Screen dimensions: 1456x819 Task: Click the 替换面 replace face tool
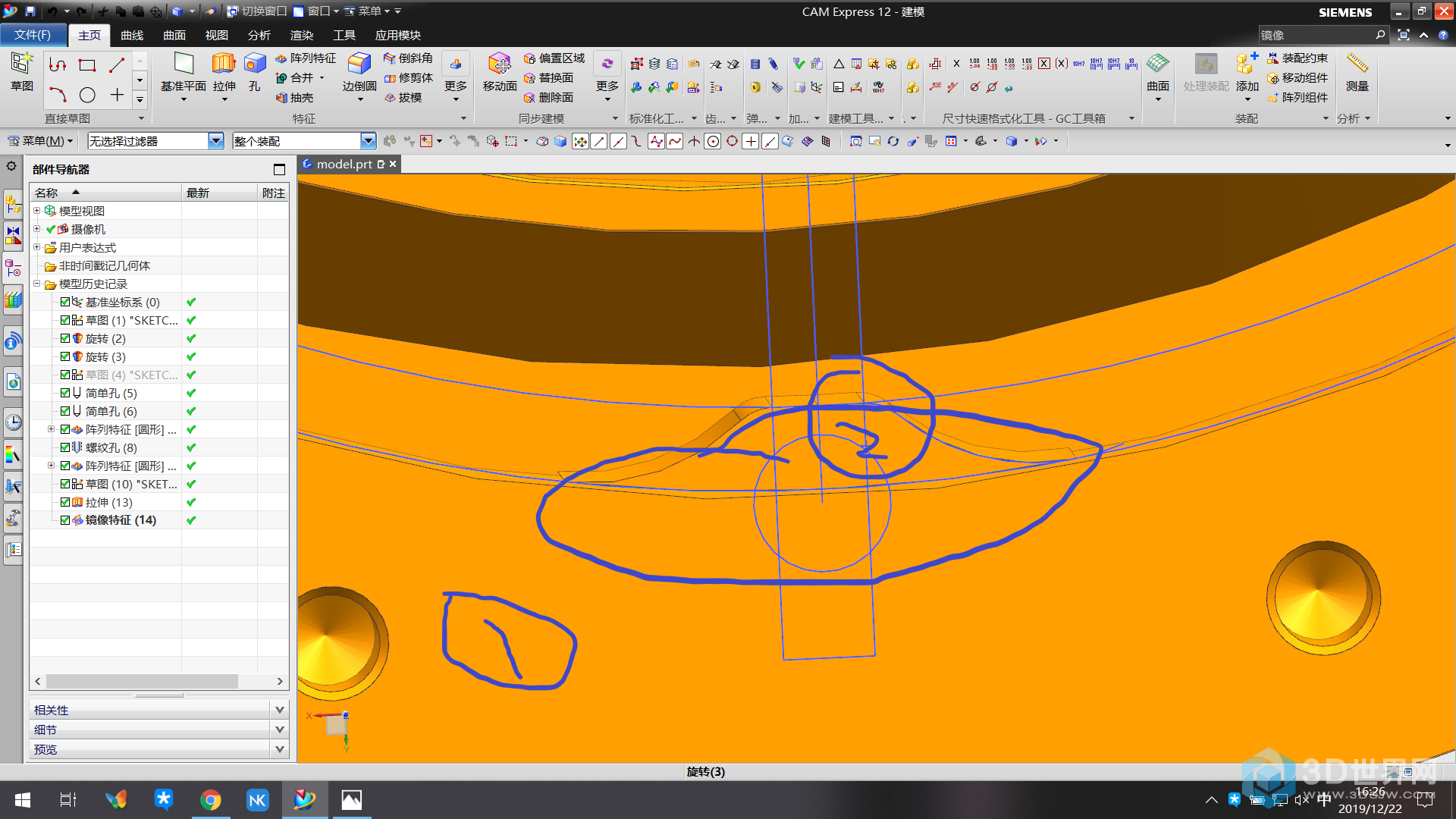[548, 78]
